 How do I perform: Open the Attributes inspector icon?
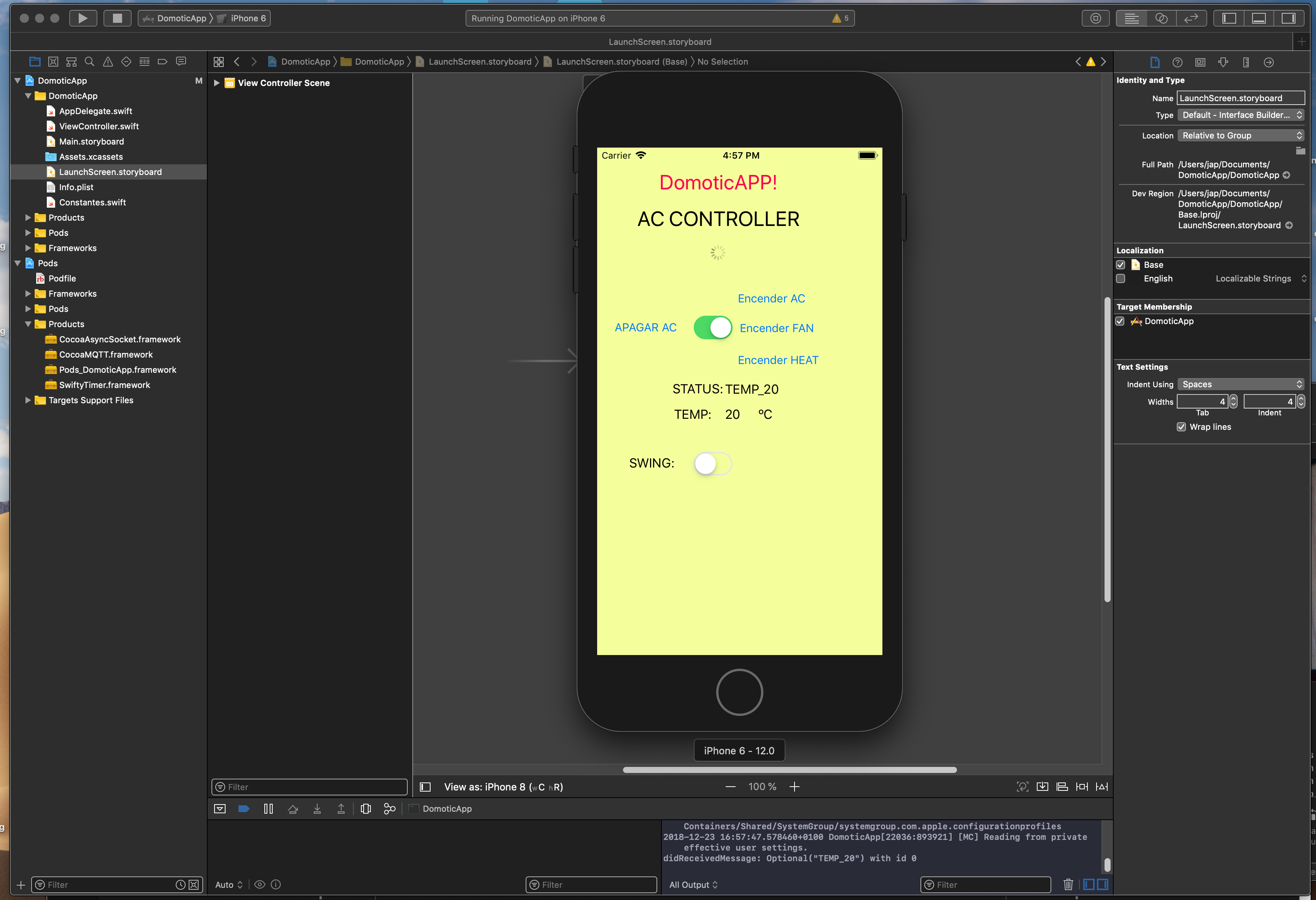coord(1222,62)
